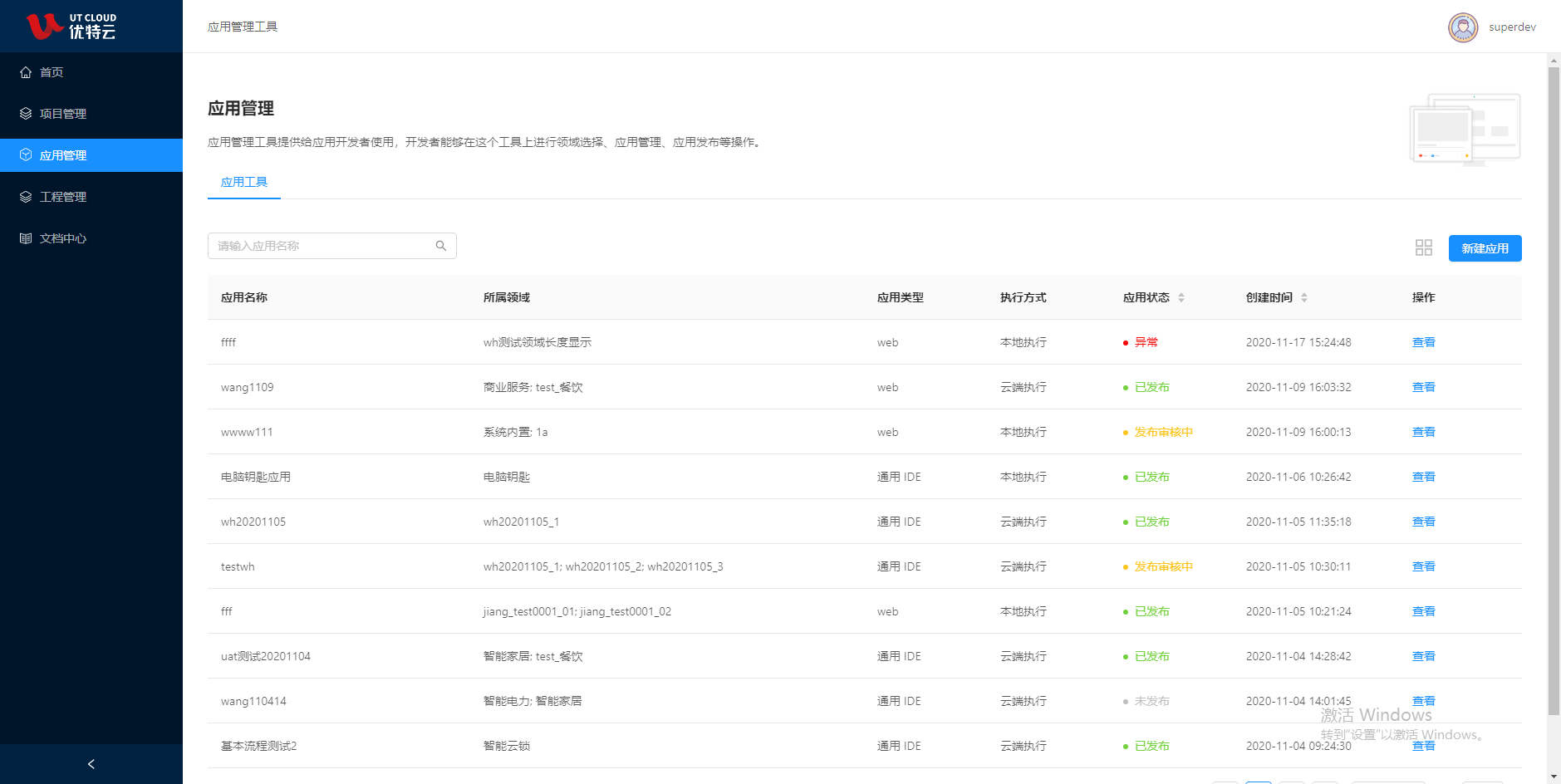Open 项目管理 in the sidebar
The width and height of the screenshot is (1561, 784).
91,114
